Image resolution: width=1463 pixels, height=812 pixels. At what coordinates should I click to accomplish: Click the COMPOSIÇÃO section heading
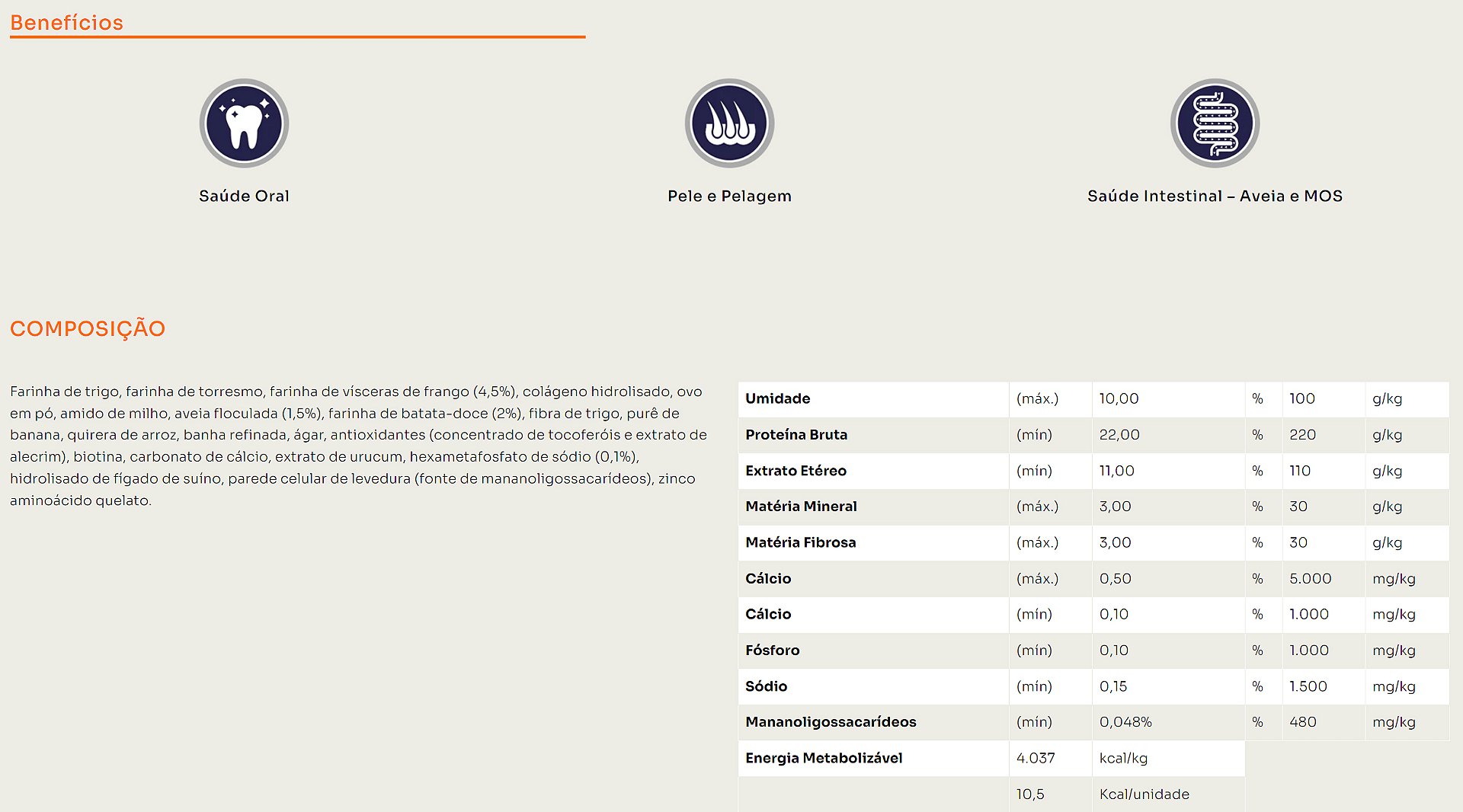click(88, 328)
